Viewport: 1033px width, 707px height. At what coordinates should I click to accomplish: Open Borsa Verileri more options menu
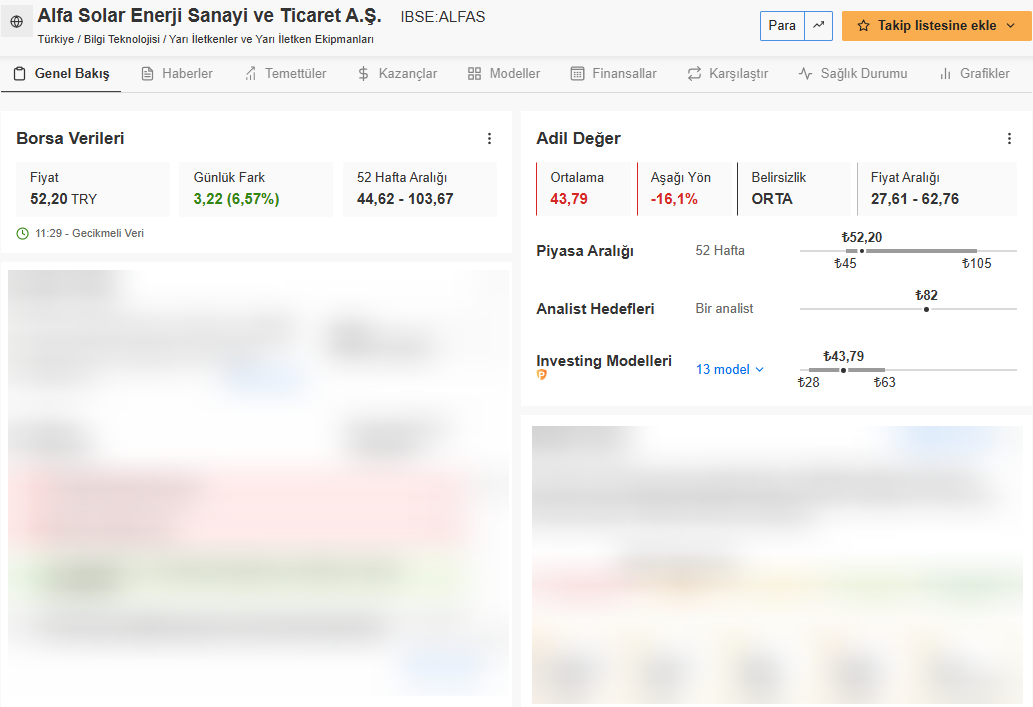pyautogui.click(x=489, y=138)
